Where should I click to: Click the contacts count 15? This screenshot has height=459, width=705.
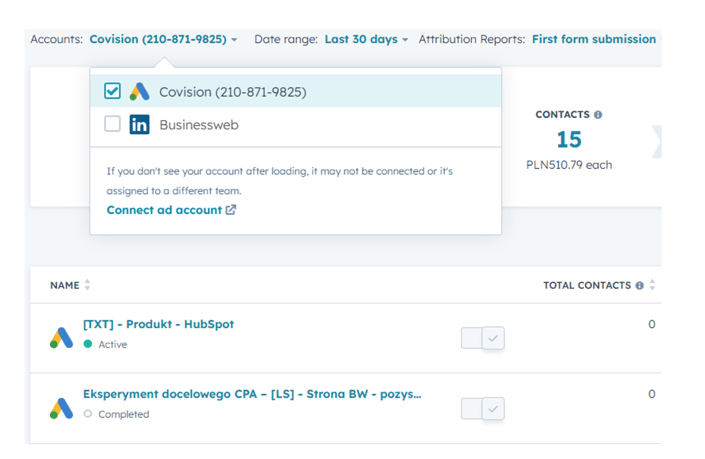(x=569, y=139)
